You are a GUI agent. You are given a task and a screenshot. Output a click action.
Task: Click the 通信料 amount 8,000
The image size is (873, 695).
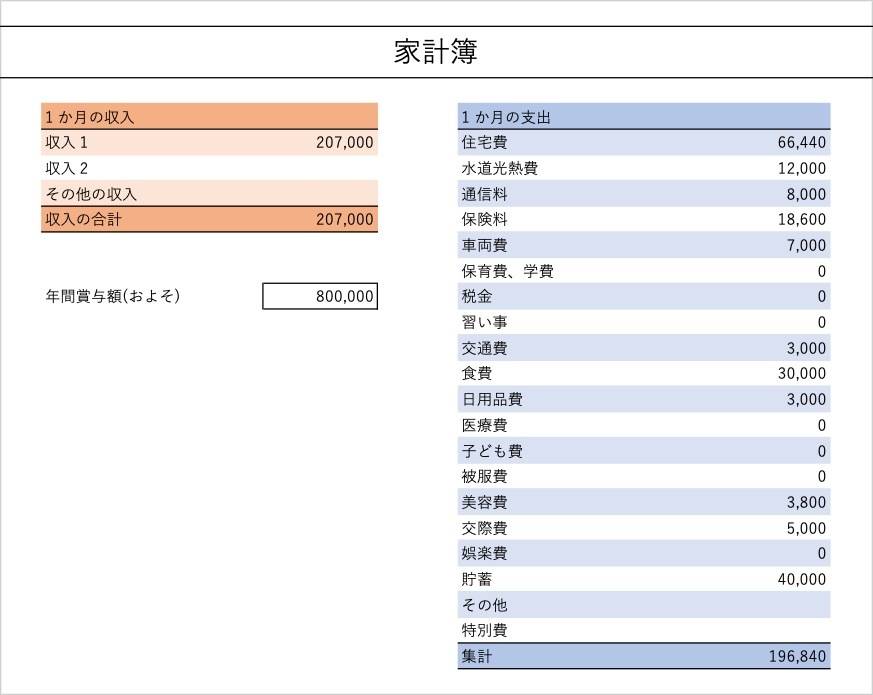(x=806, y=194)
